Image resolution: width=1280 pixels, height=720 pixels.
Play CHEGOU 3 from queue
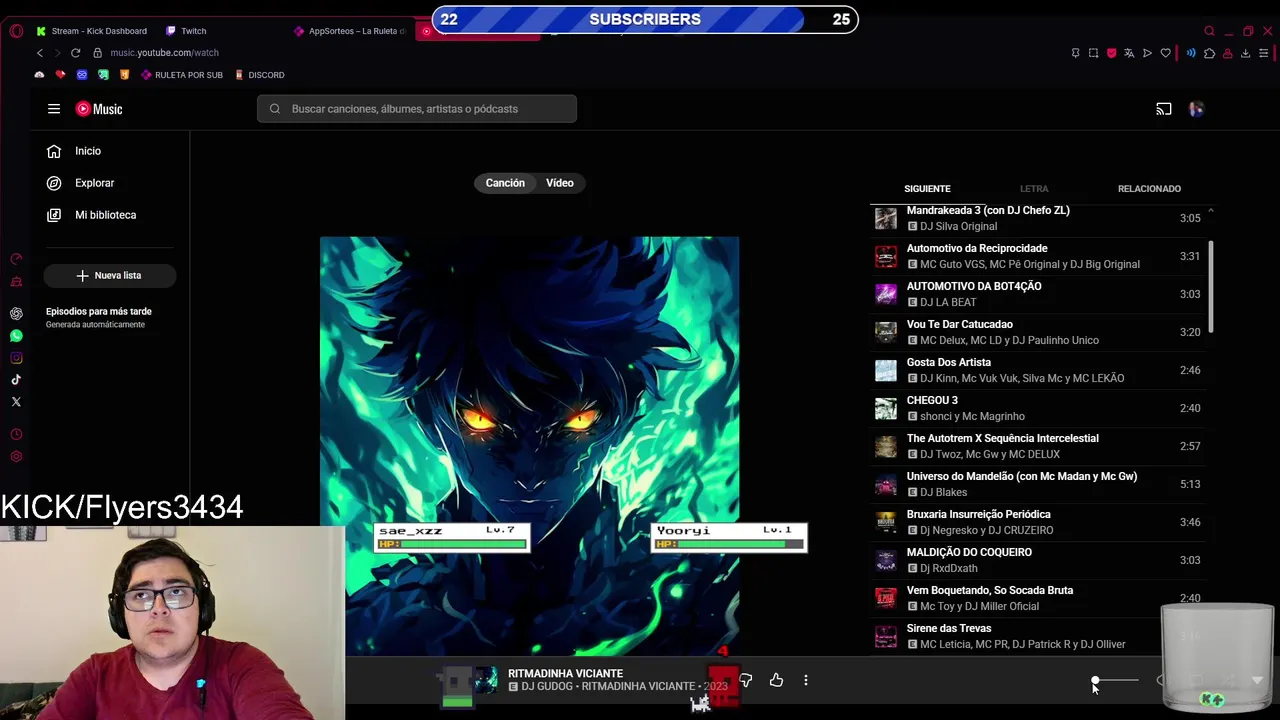(1040, 408)
